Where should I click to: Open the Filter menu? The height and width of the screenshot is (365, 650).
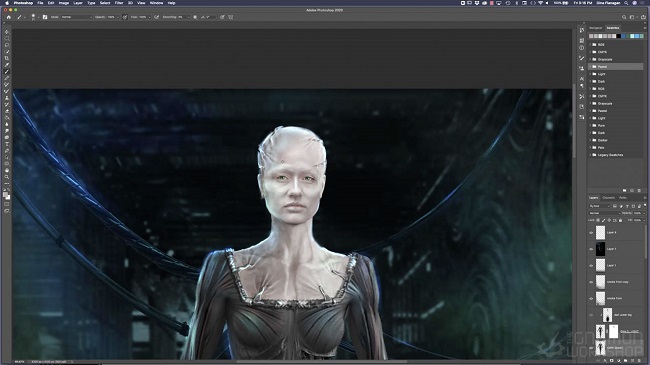point(119,3)
